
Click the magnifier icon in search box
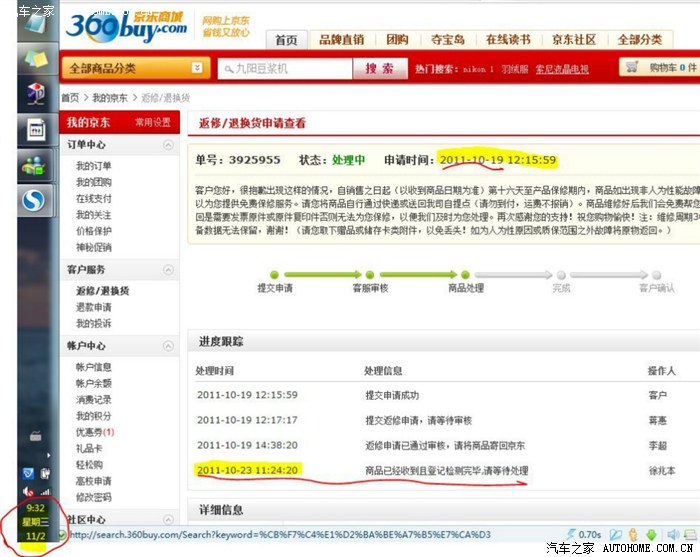229,69
